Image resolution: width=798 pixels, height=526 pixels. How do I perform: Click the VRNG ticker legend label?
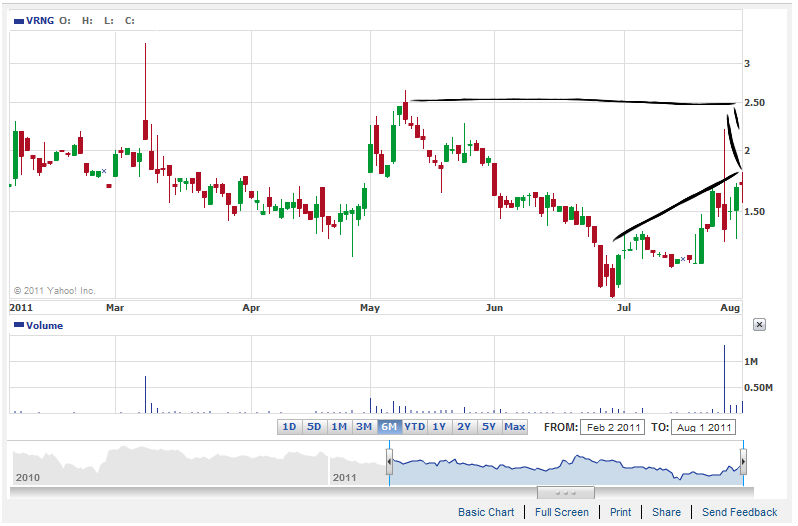click(x=40, y=21)
